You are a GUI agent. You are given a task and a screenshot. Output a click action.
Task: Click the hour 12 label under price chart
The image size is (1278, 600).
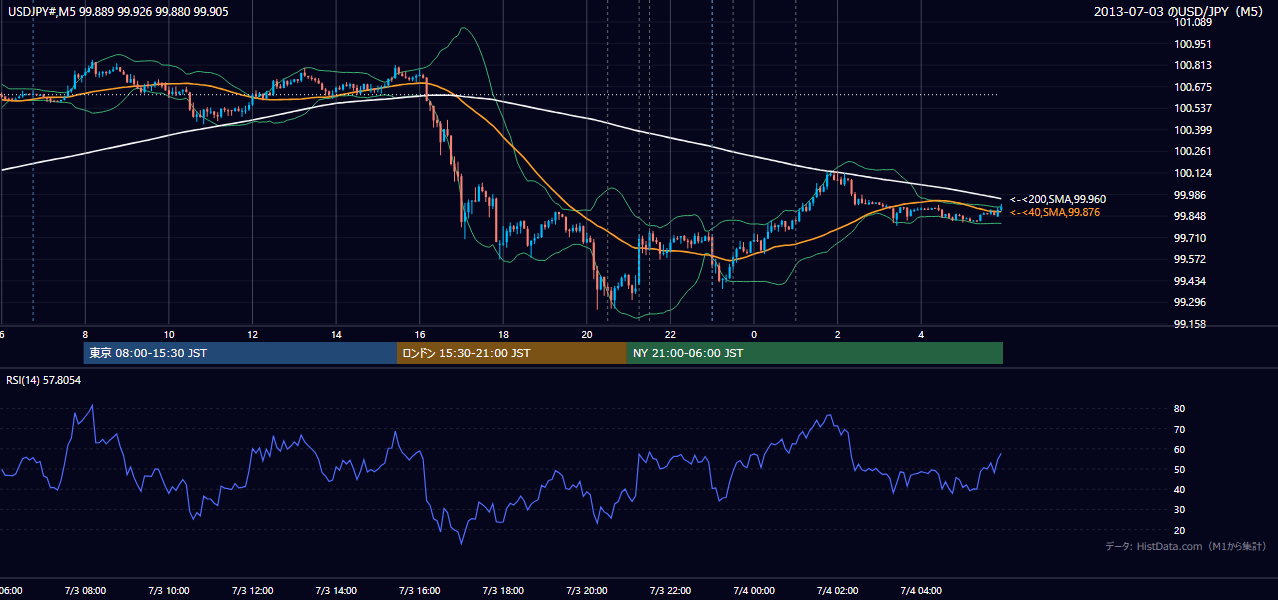(253, 335)
